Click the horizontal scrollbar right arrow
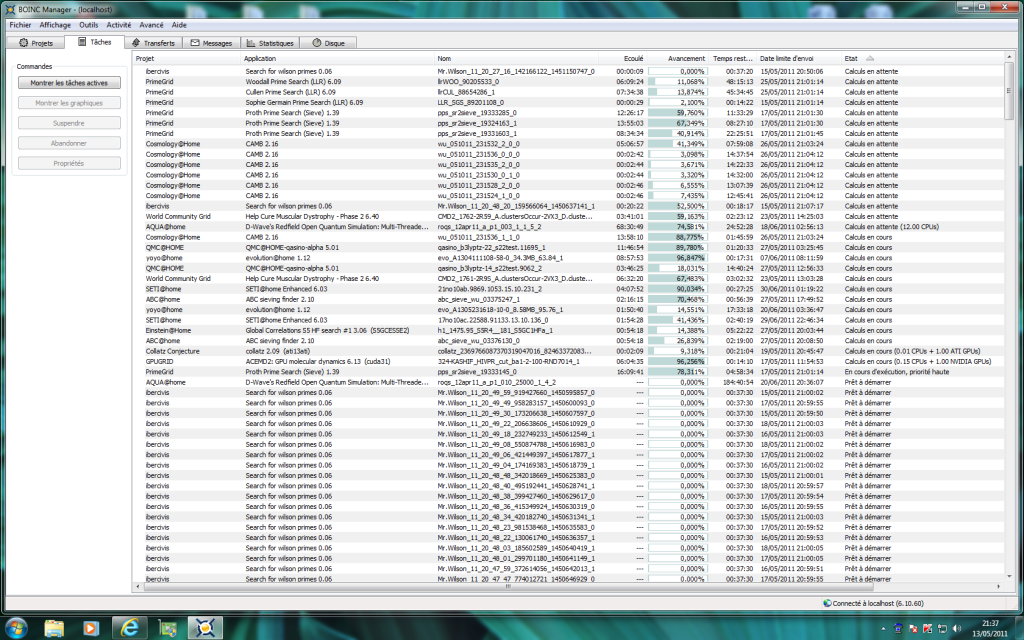The width and height of the screenshot is (1024, 640). coord(999,586)
